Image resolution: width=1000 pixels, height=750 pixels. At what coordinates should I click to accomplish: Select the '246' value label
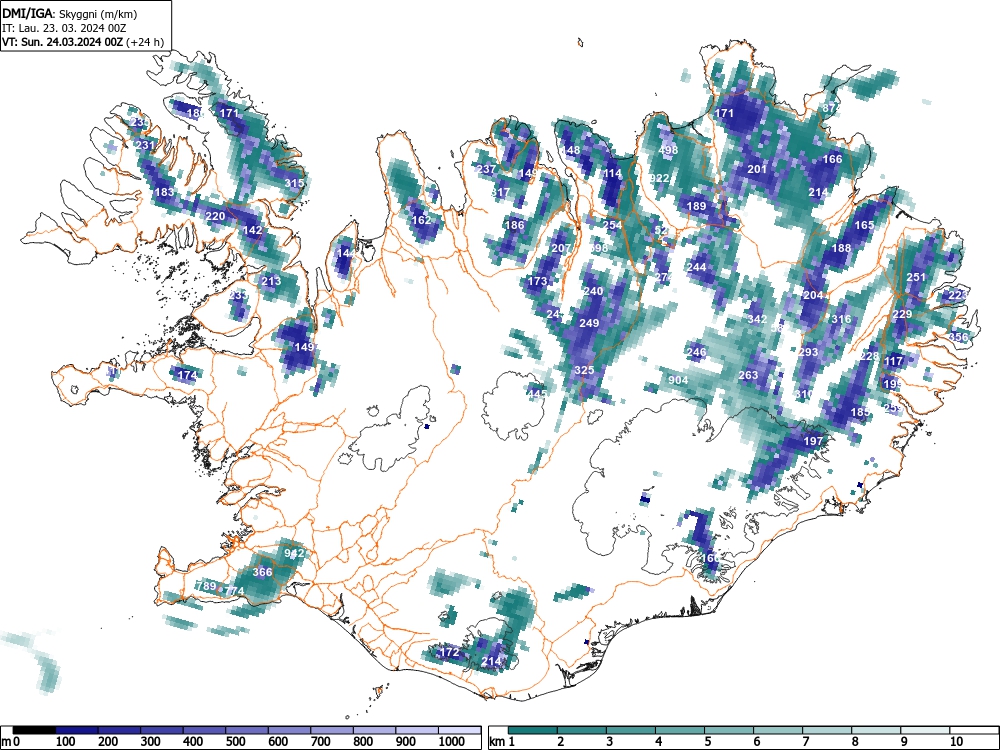point(696,352)
